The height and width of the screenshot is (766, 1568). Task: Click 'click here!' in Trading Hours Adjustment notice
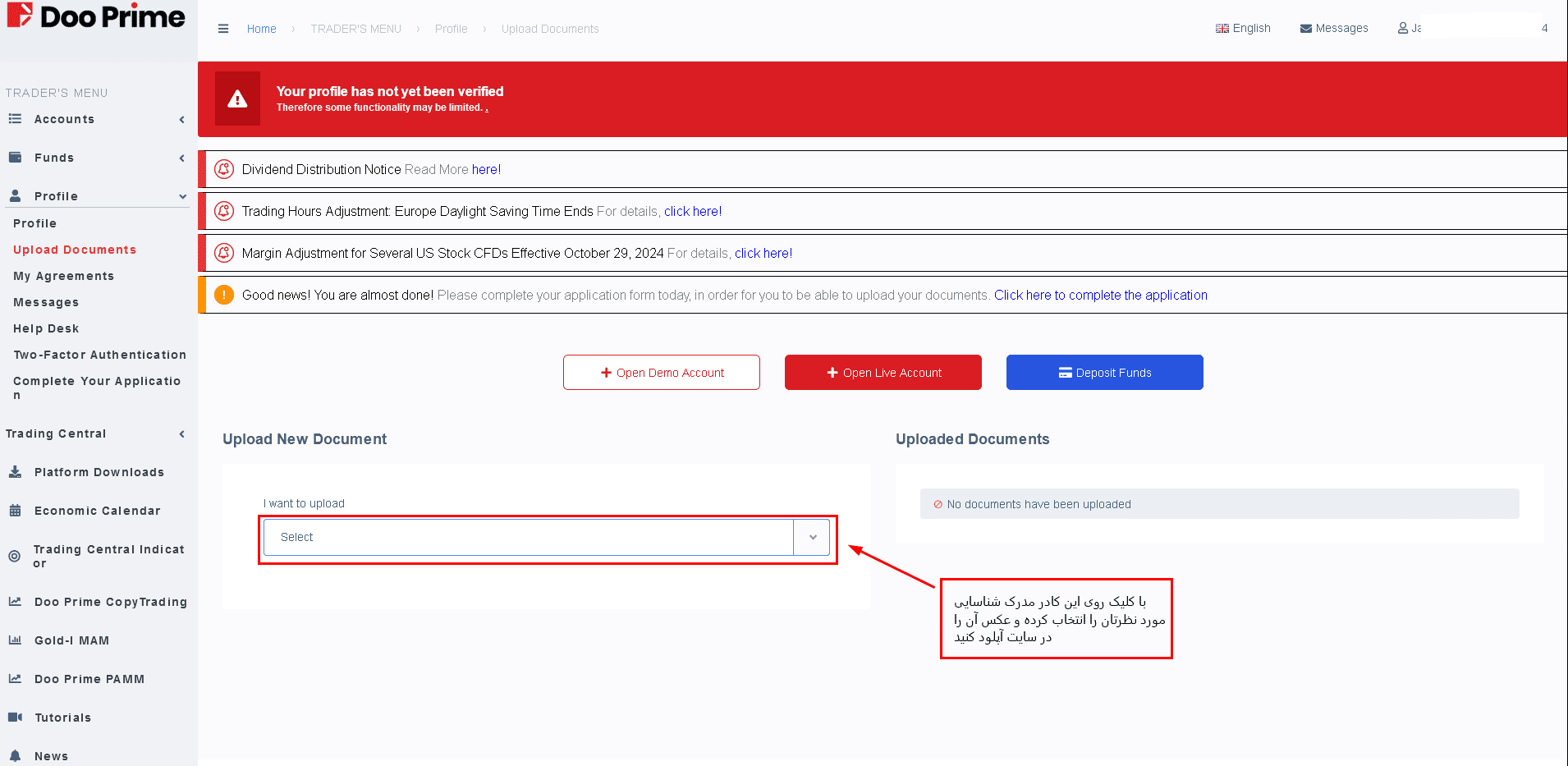(x=693, y=211)
